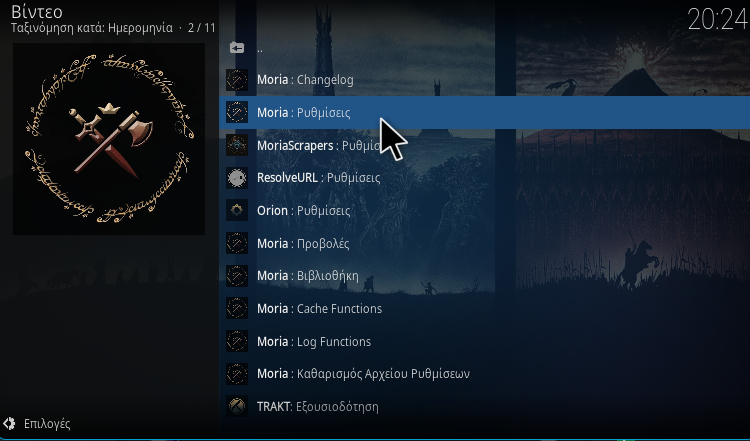
Task: Open Orion : Ρυθμίσεις entry
Action: [485, 210]
